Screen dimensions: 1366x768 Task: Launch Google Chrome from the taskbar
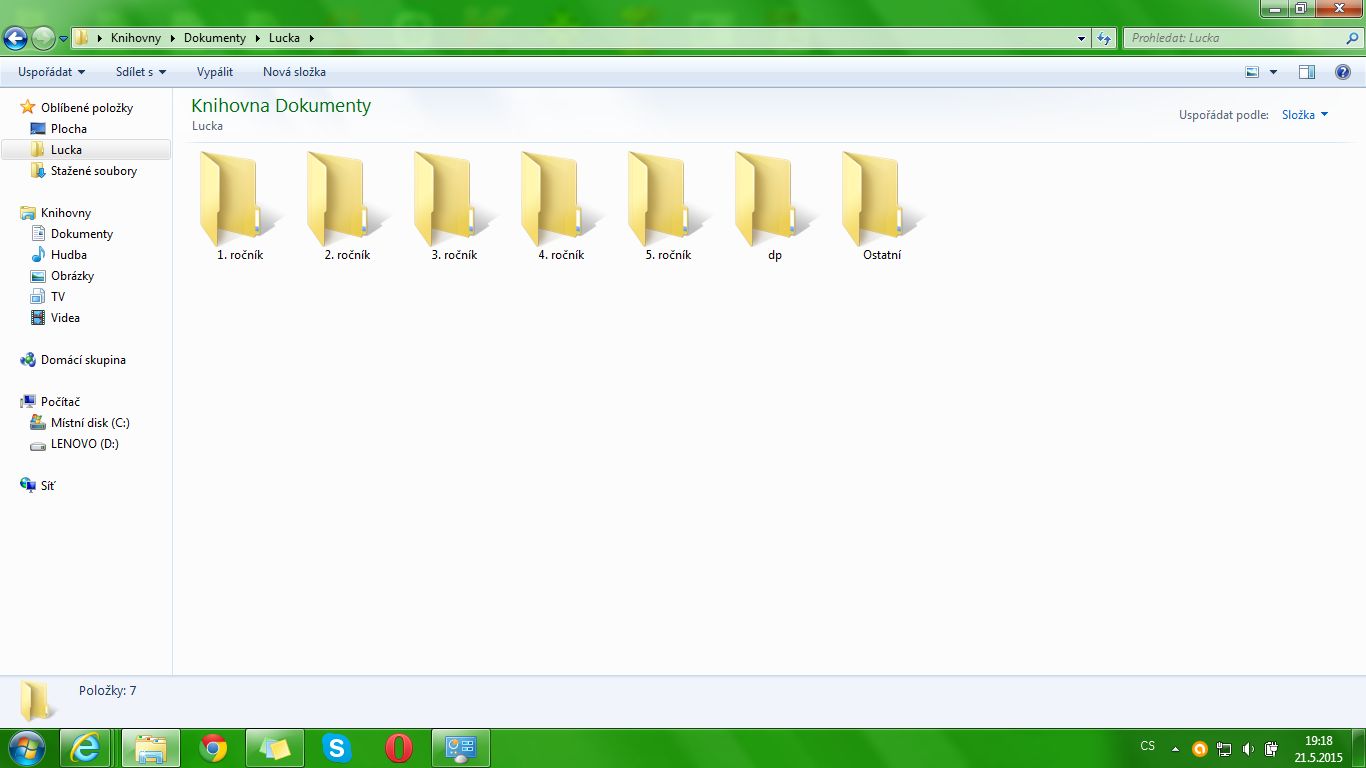click(x=212, y=748)
